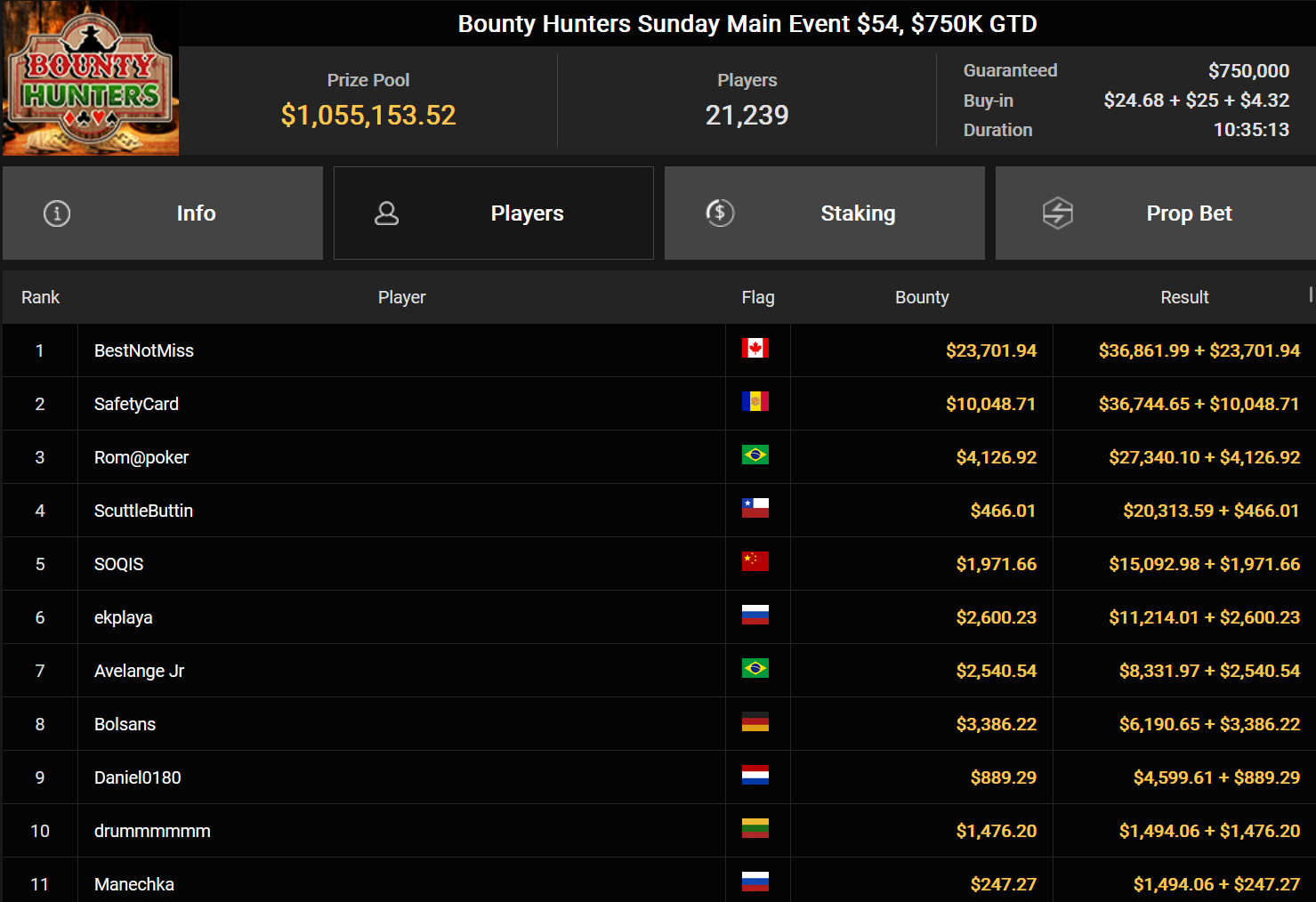
Task: Select player BestNotMiss
Action: [x=144, y=350]
